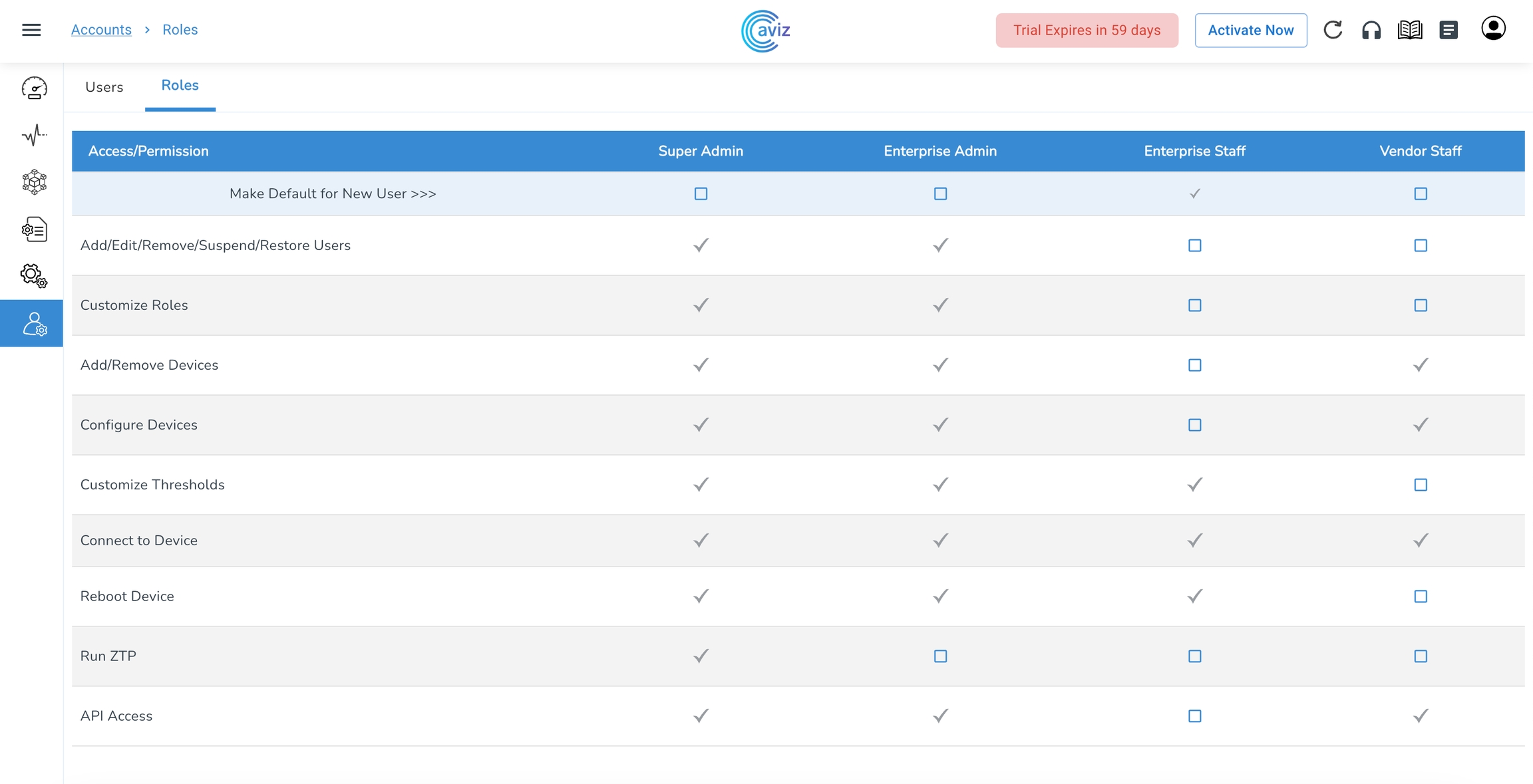Click the dashboard gauge sidebar icon

click(34, 88)
